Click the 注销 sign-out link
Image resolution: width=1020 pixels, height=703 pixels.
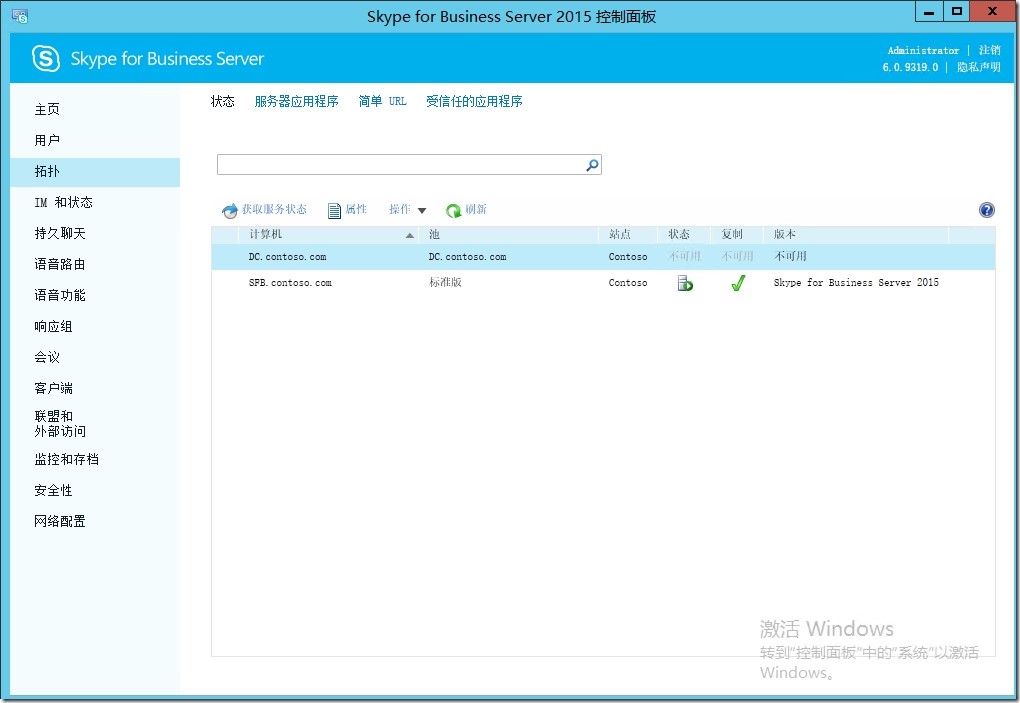(989, 50)
